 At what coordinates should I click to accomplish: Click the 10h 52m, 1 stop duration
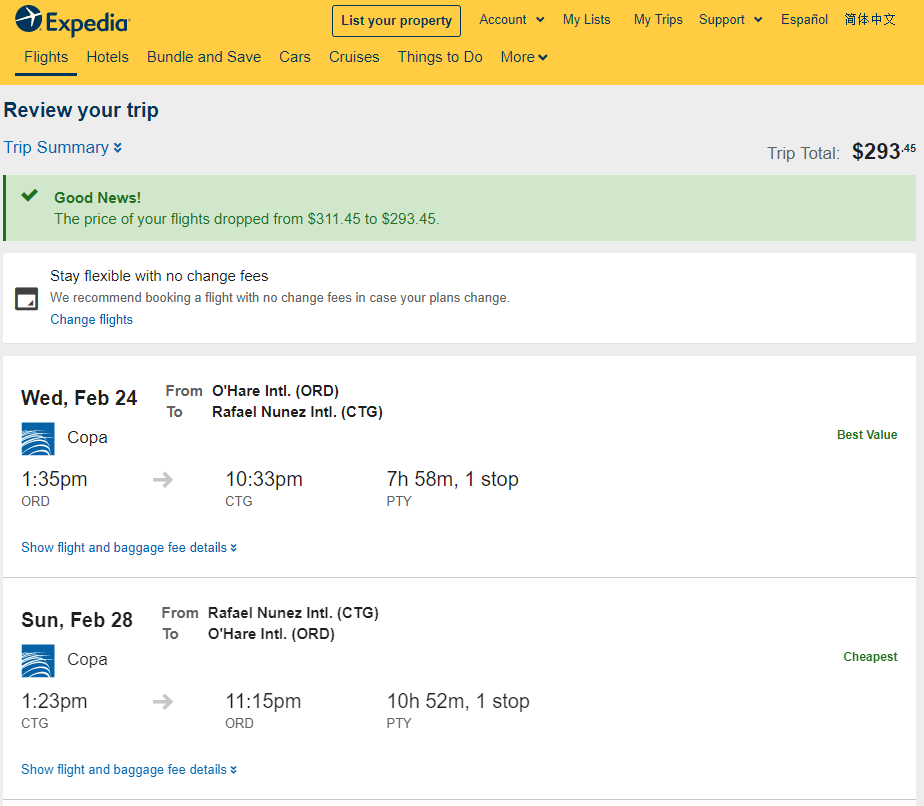click(x=458, y=701)
